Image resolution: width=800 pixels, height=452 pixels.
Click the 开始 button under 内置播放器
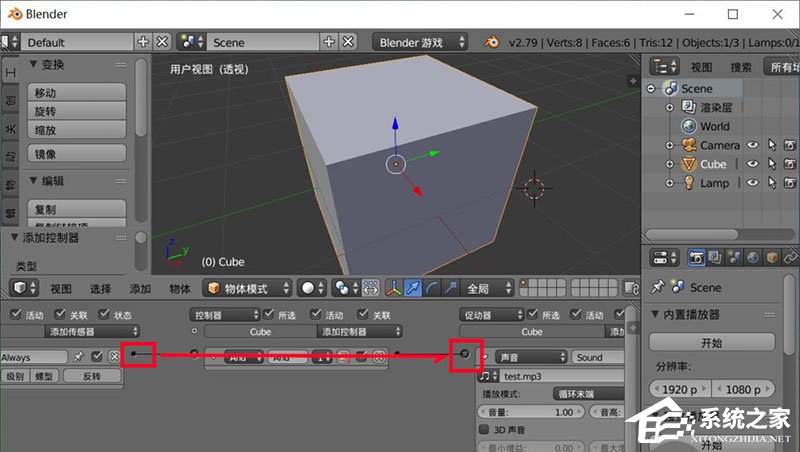711,342
